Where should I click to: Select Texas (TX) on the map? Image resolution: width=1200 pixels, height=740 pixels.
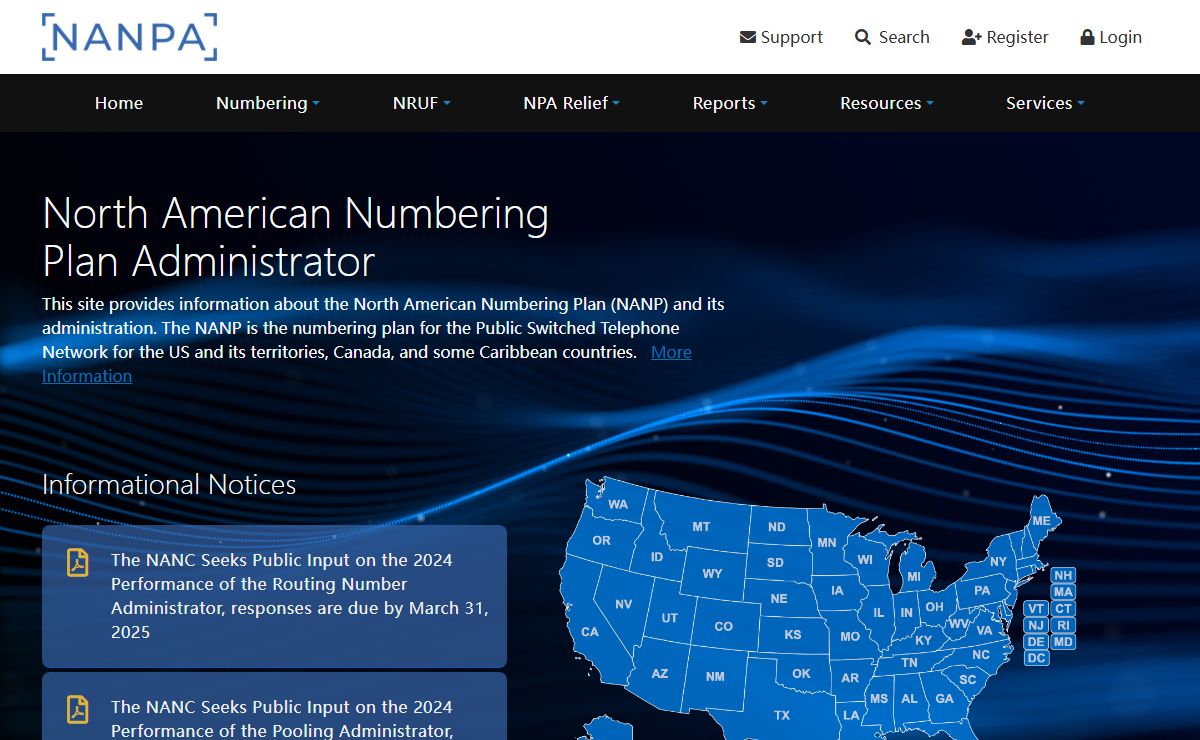pyautogui.click(x=782, y=716)
